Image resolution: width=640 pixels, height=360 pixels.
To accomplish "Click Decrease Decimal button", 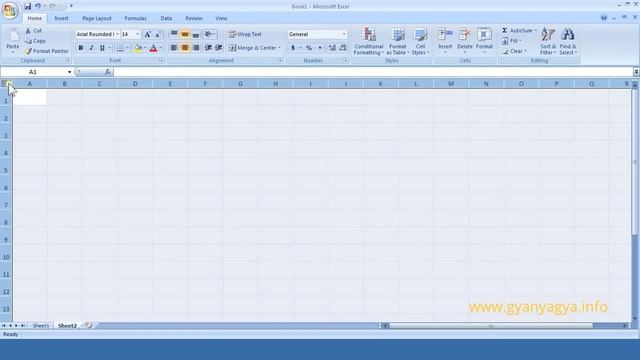I will point(342,48).
